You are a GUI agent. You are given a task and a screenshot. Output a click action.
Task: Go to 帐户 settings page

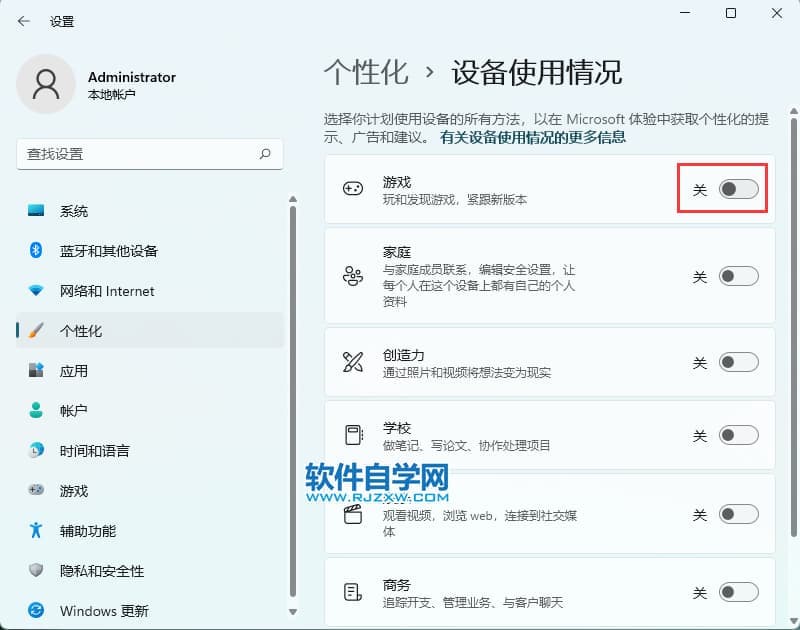[x=74, y=411]
